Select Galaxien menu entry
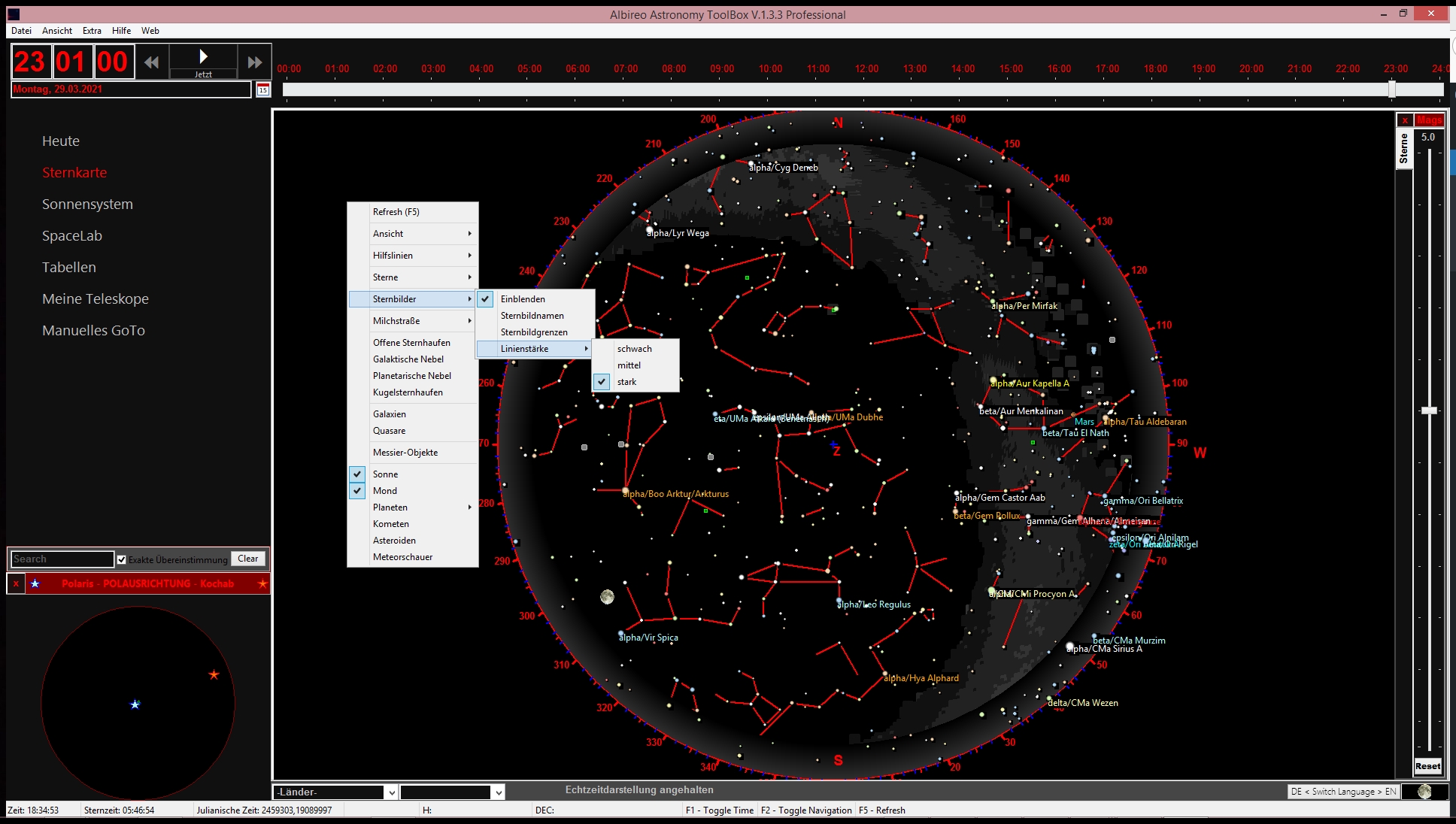The image size is (1456, 824). click(x=412, y=414)
